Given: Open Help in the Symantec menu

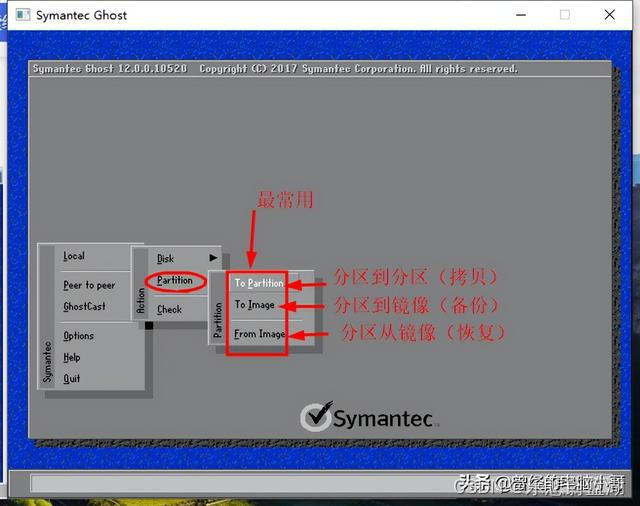Looking at the screenshot, I should 72,357.
